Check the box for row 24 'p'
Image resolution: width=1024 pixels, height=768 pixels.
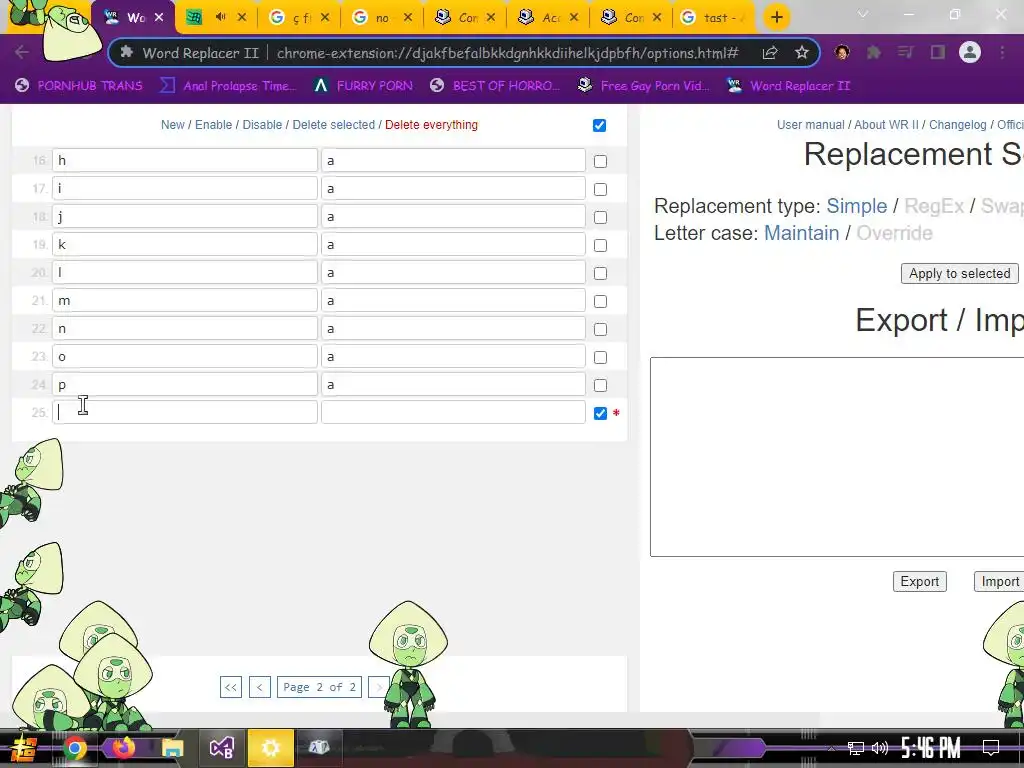(600, 386)
